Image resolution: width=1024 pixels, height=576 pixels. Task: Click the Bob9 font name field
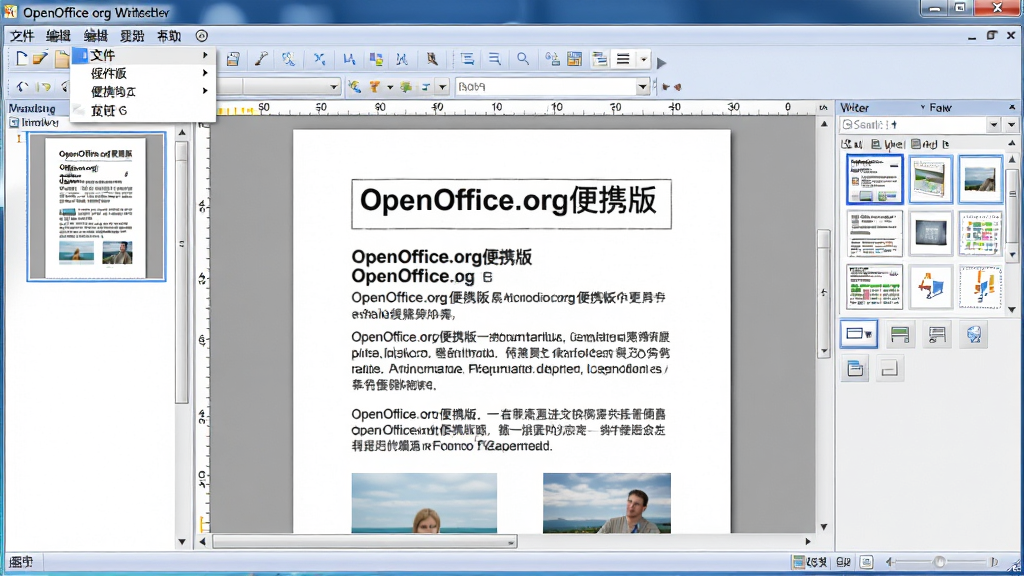546,87
